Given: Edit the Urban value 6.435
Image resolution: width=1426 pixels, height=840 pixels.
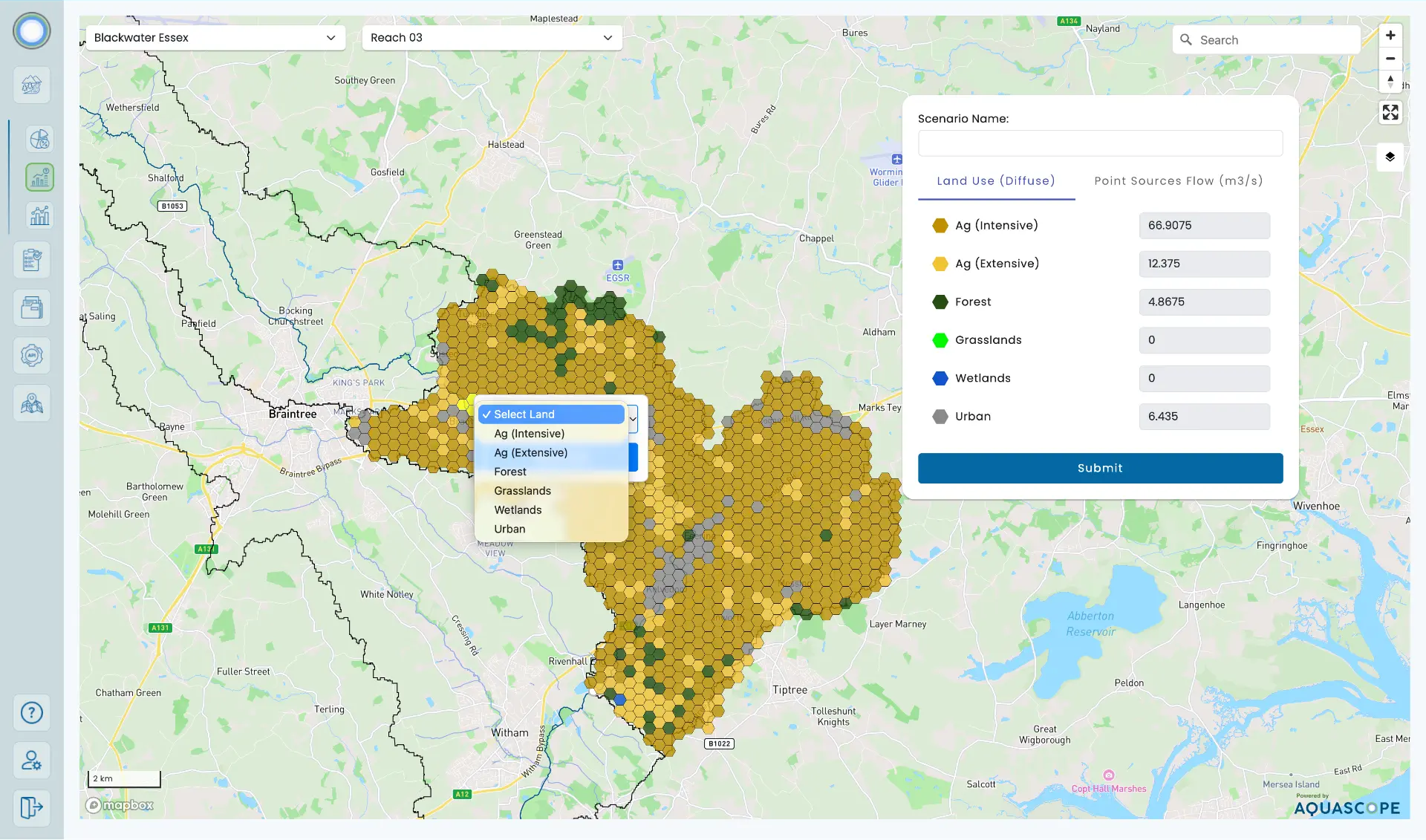Looking at the screenshot, I should pyautogui.click(x=1204, y=417).
